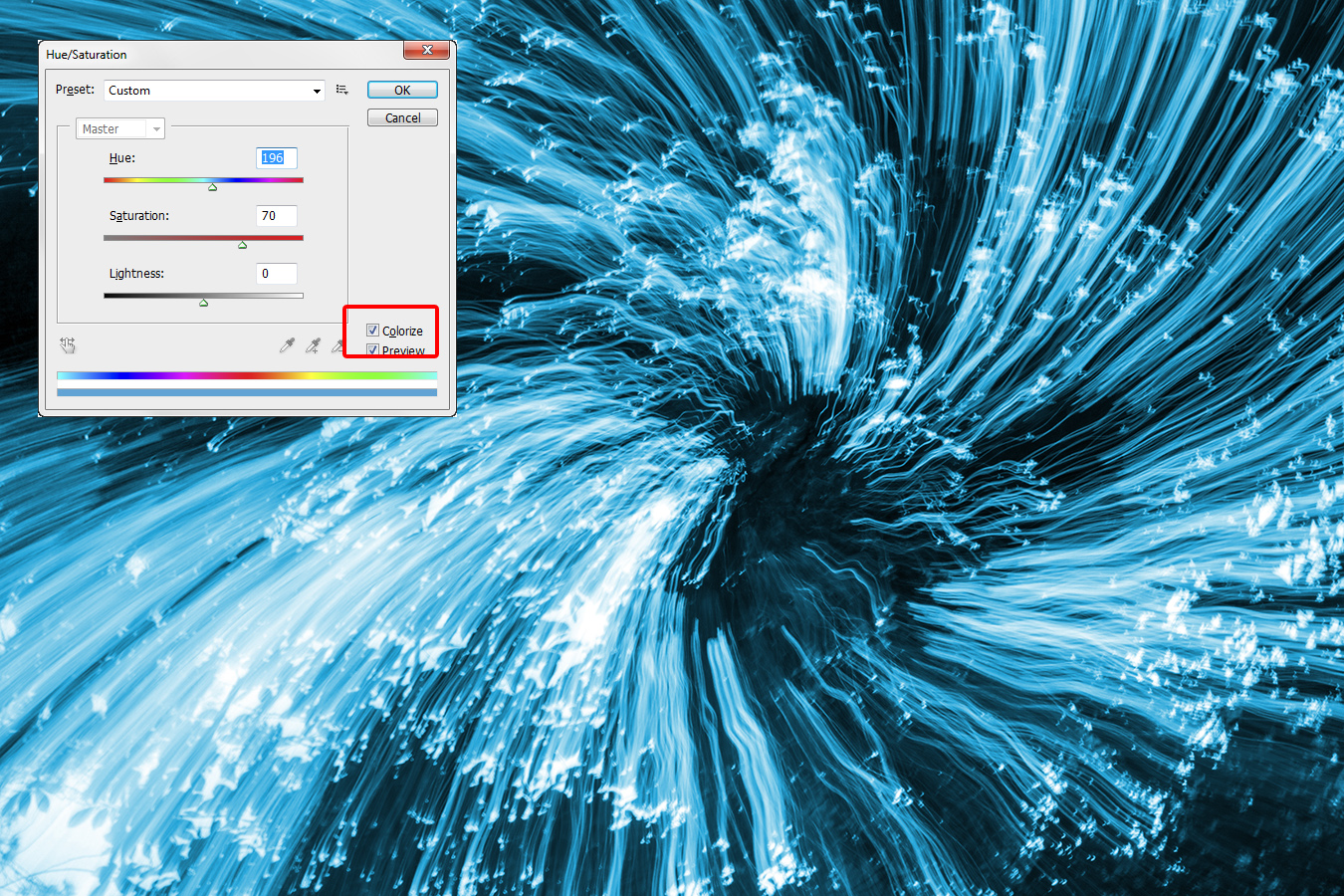The image size is (1344, 896).
Task: Click the Saturation slider handle
Action: point(242,245)
